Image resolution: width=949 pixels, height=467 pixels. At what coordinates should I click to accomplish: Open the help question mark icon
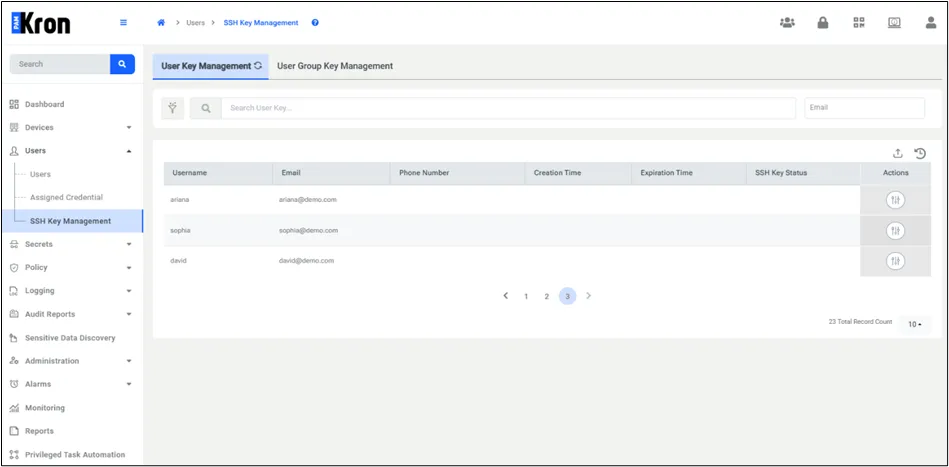coord(315,22)
